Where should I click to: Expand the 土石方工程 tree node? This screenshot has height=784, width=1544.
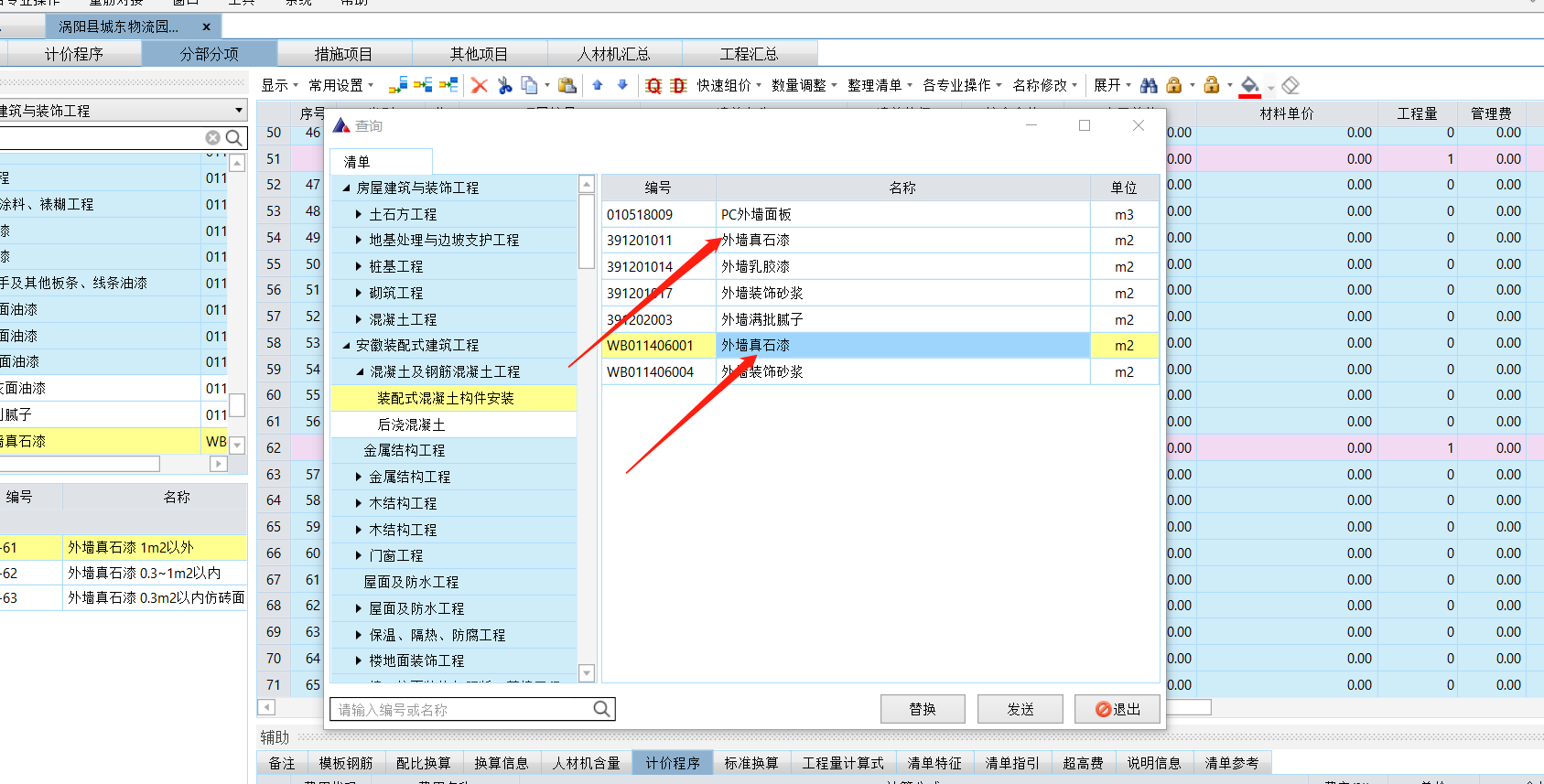[x=359, y=214]
